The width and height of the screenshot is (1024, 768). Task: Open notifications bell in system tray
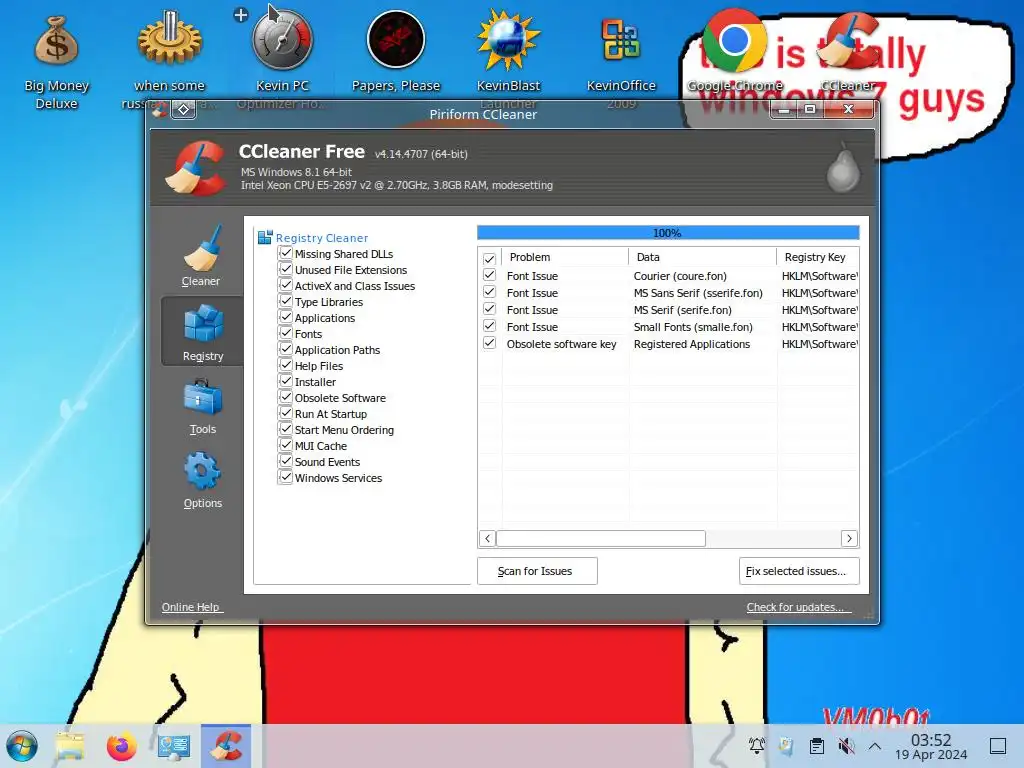(x=757, y=745)
